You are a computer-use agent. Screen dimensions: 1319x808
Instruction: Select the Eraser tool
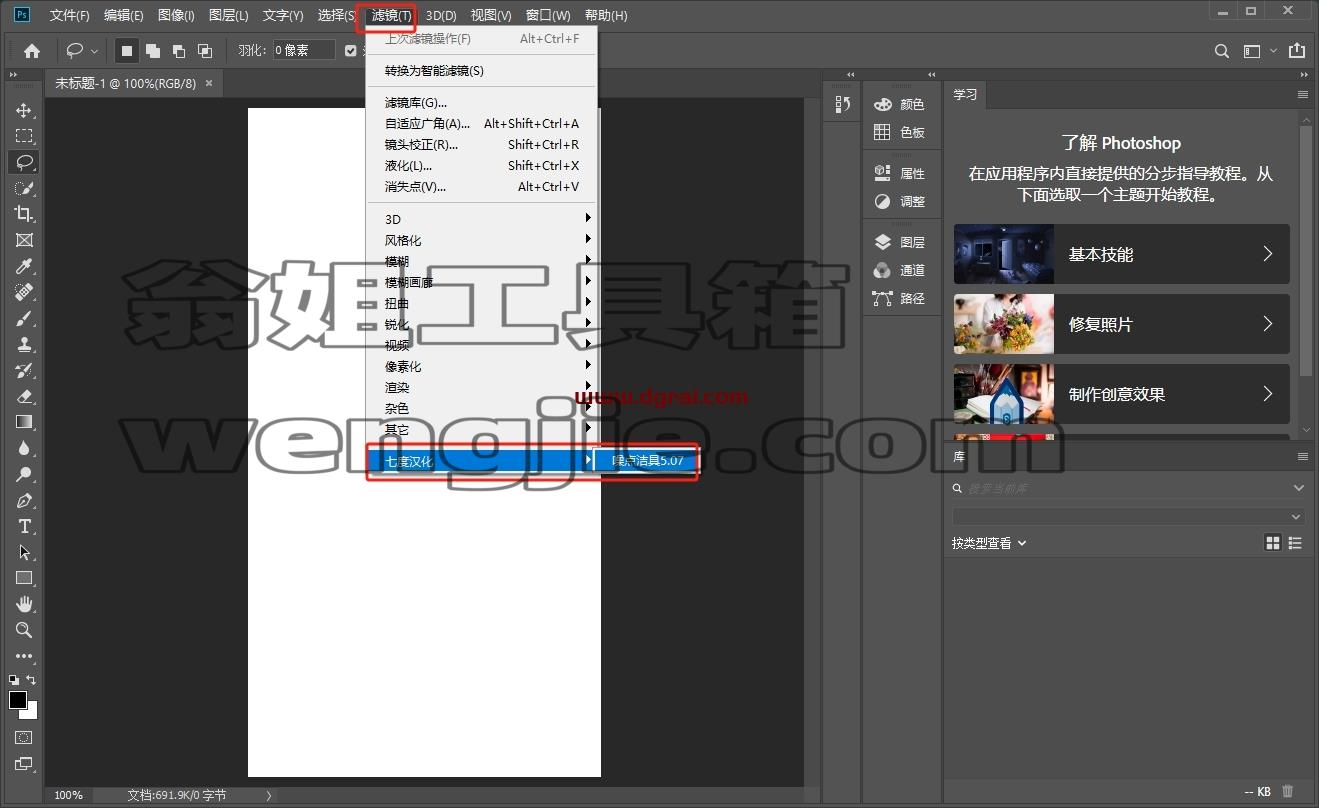pyautogui.click(x=24, y=396)
